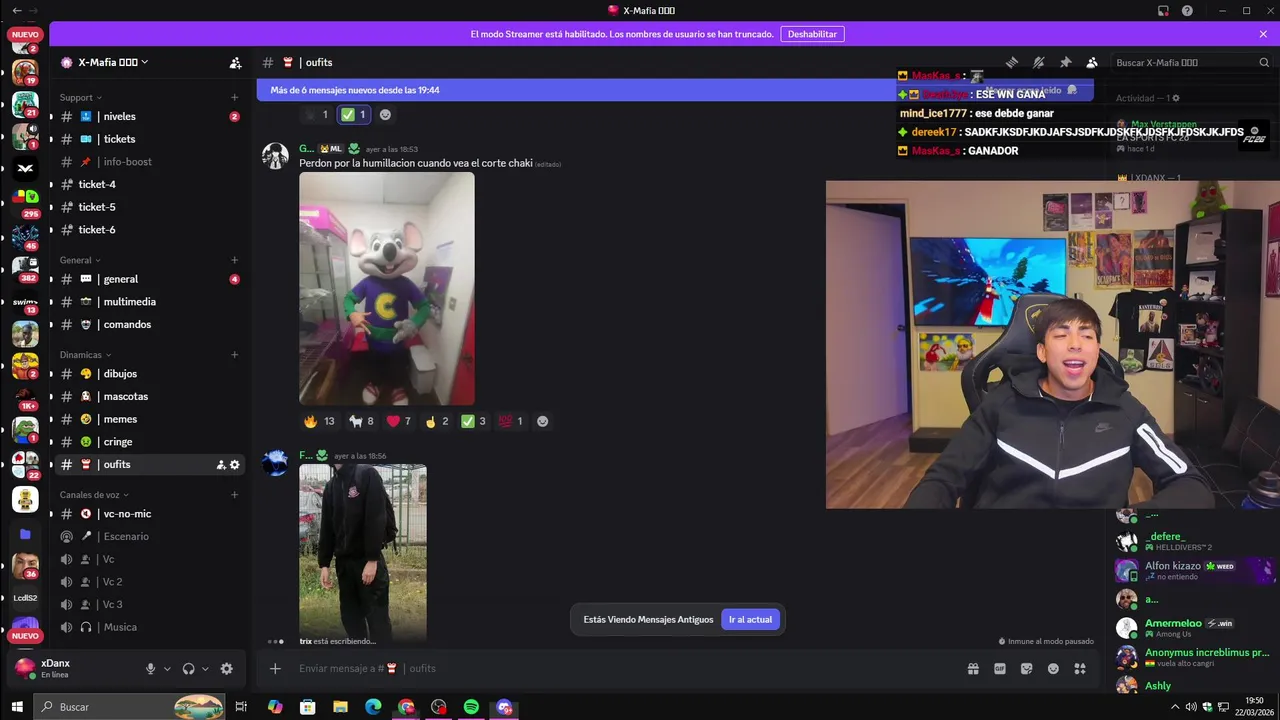This screenshot has width=1280, height=720.
Task: Toggle green checkmark reaction showing 1
Action: (354, 115)
